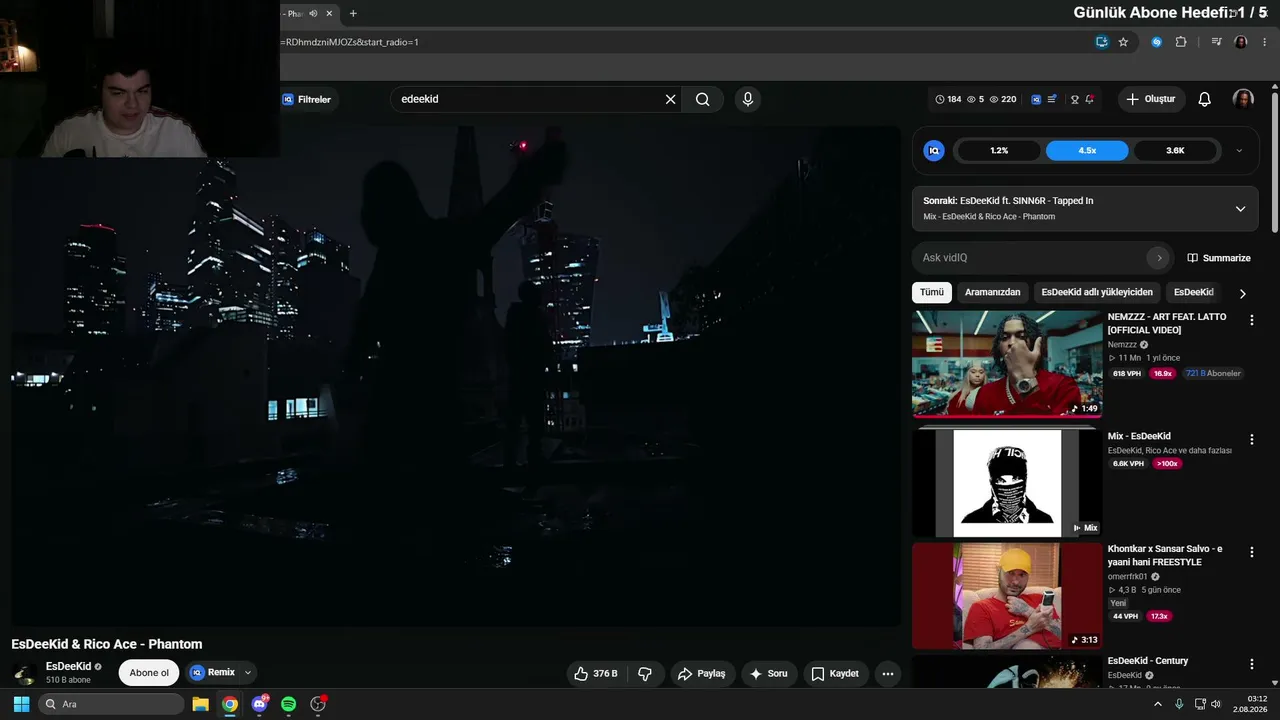Open options for NEMZZZ ART video
The height and width of the screenshot is (720, 1280).
[1251, 320]
